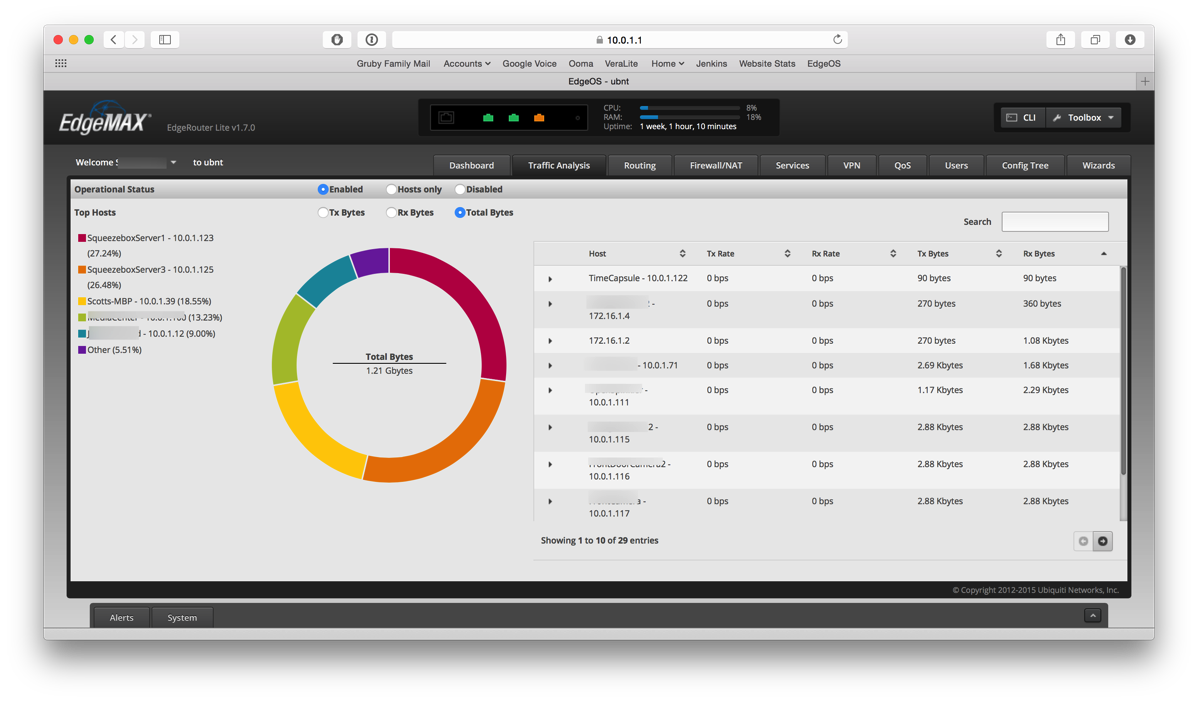Click the Alerts button

point(120,618)
